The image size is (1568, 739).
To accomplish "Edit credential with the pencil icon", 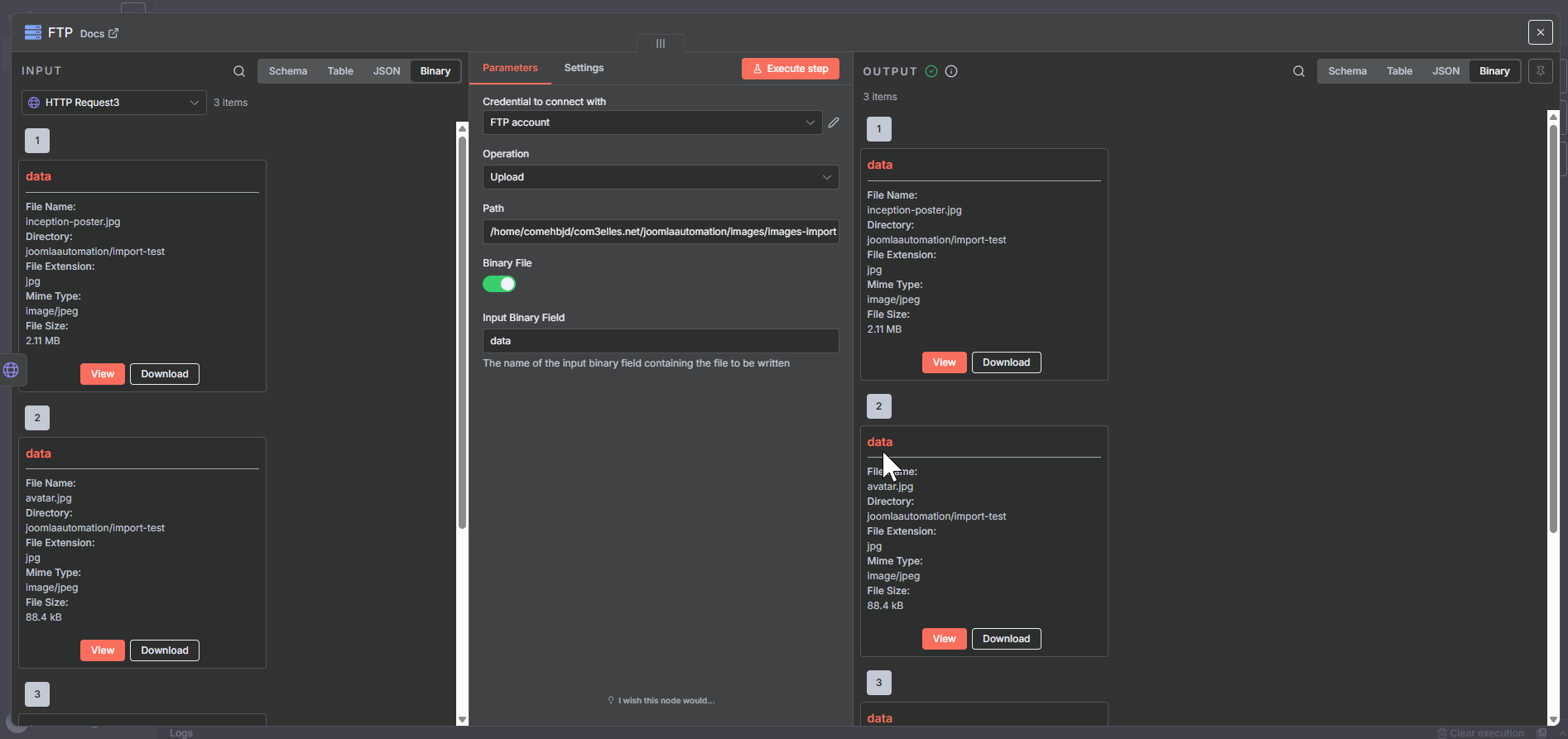I will pyautogui.click(x=834, y=122).
